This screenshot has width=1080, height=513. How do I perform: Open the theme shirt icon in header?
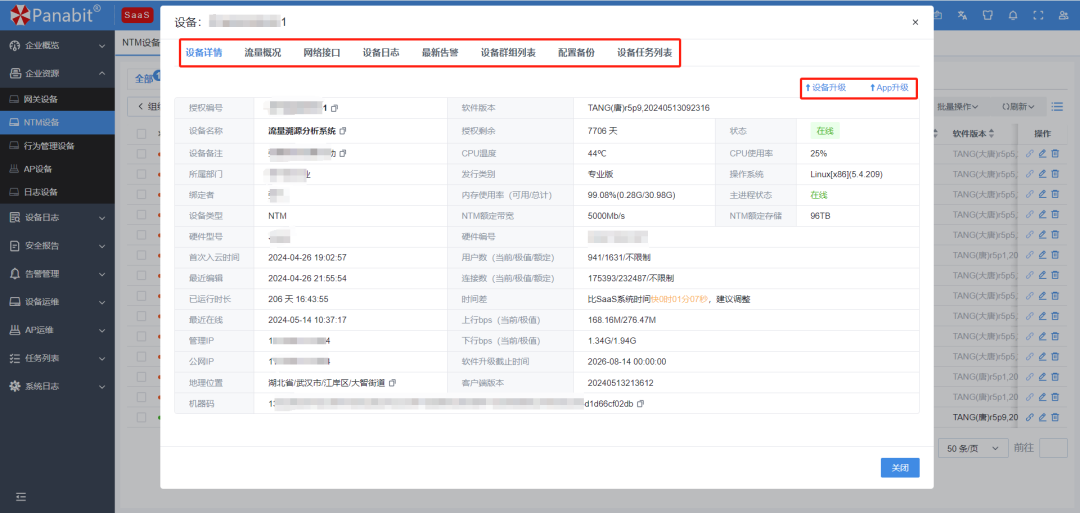(x=986, y=16)
